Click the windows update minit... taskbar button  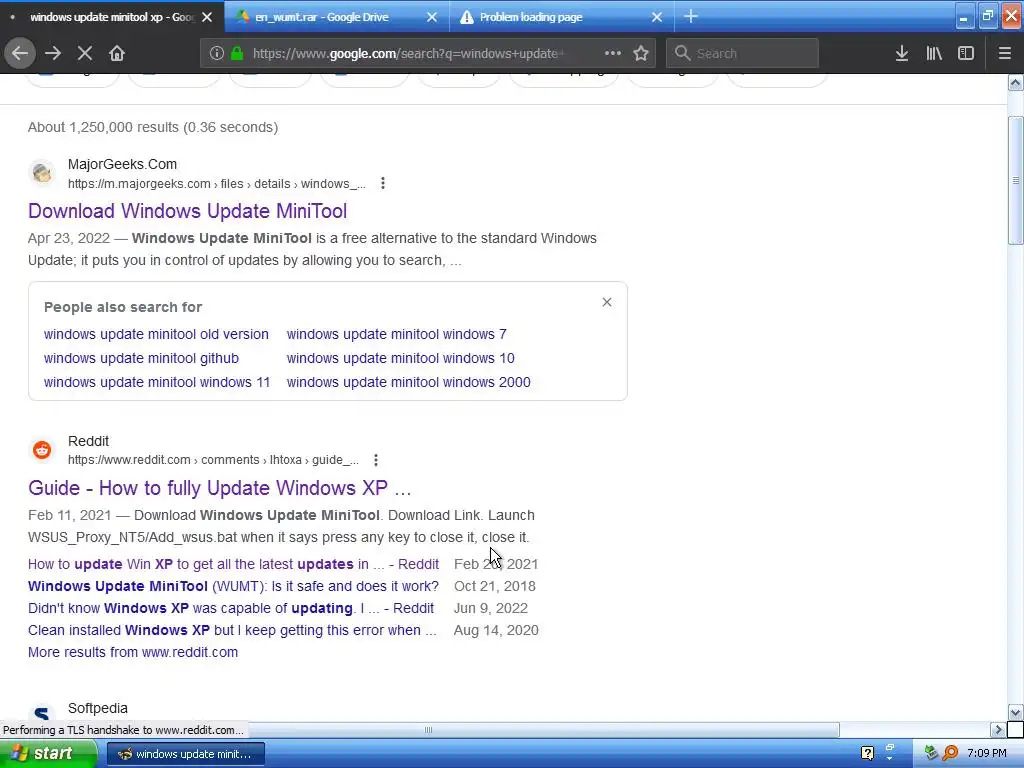[185, 754]
